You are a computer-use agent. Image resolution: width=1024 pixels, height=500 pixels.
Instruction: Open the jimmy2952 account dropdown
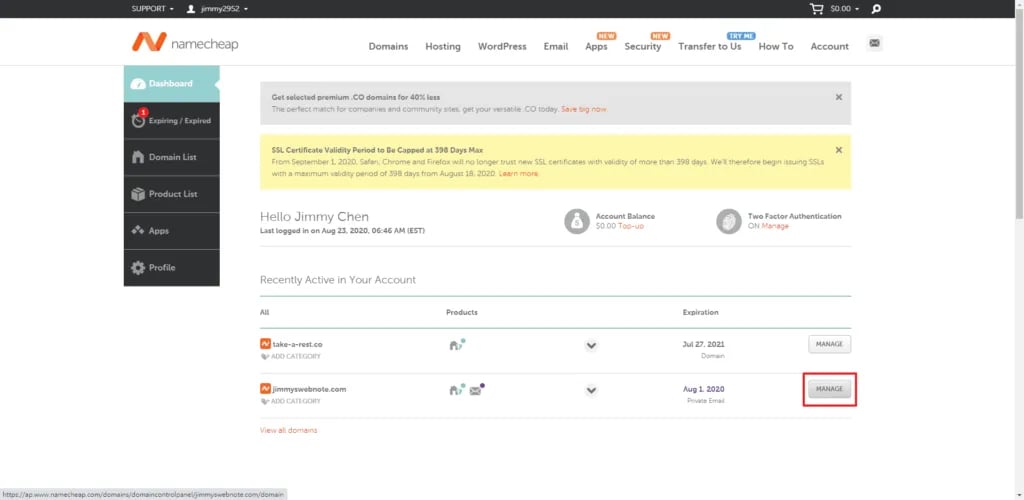(x=224, y=8)
